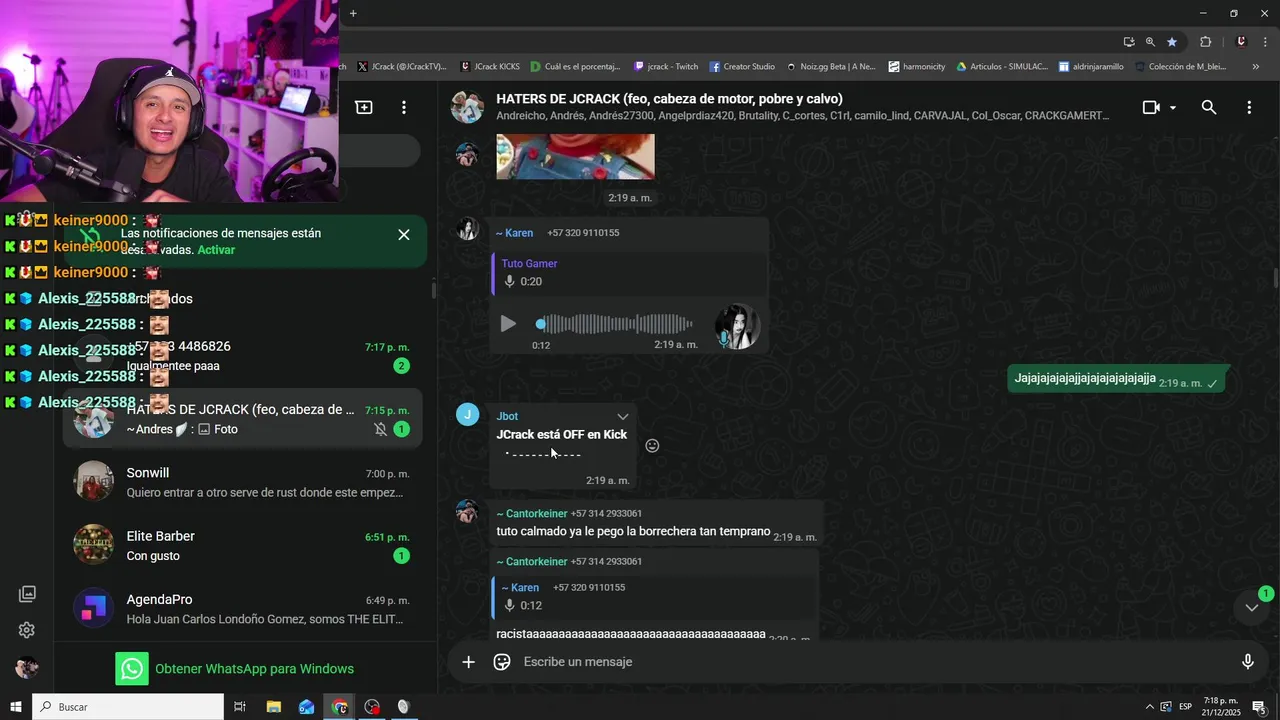Open install app icon in address bar
The height and width of the screenshot is (720, 1280).
(1129, 42)
